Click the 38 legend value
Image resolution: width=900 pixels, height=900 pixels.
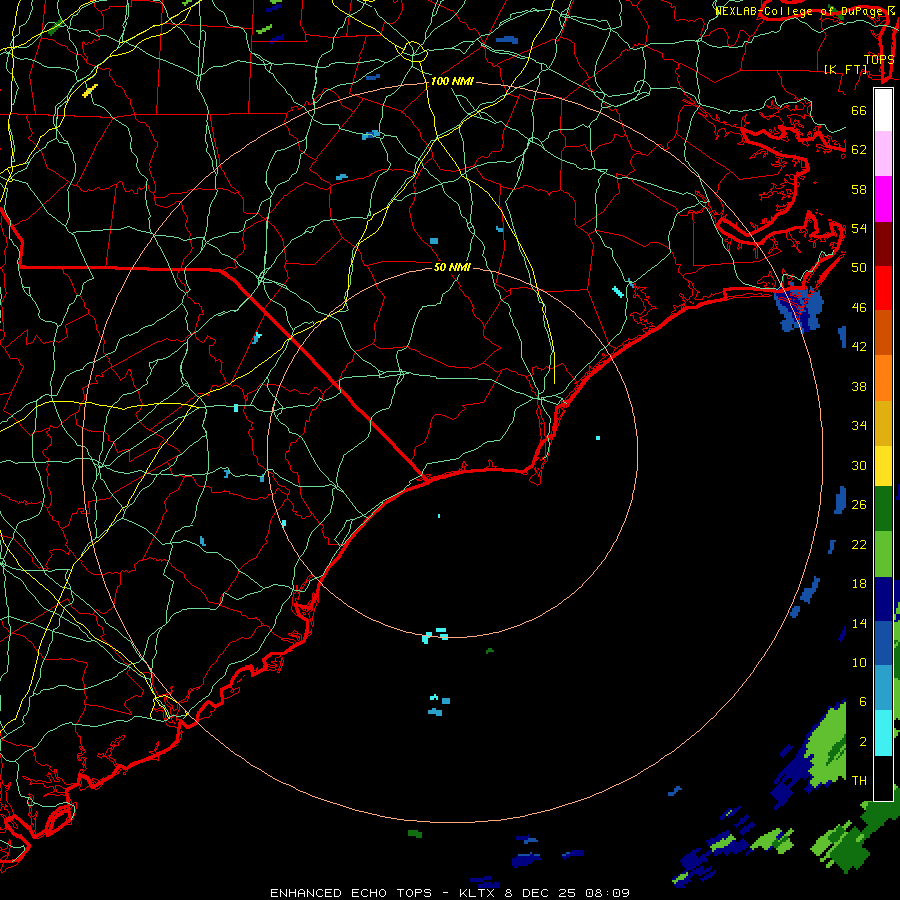click(x=859, y=386)
